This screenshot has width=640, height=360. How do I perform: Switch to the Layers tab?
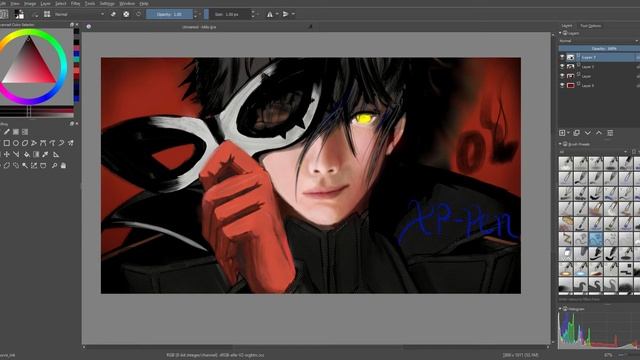tap(567, 26)
